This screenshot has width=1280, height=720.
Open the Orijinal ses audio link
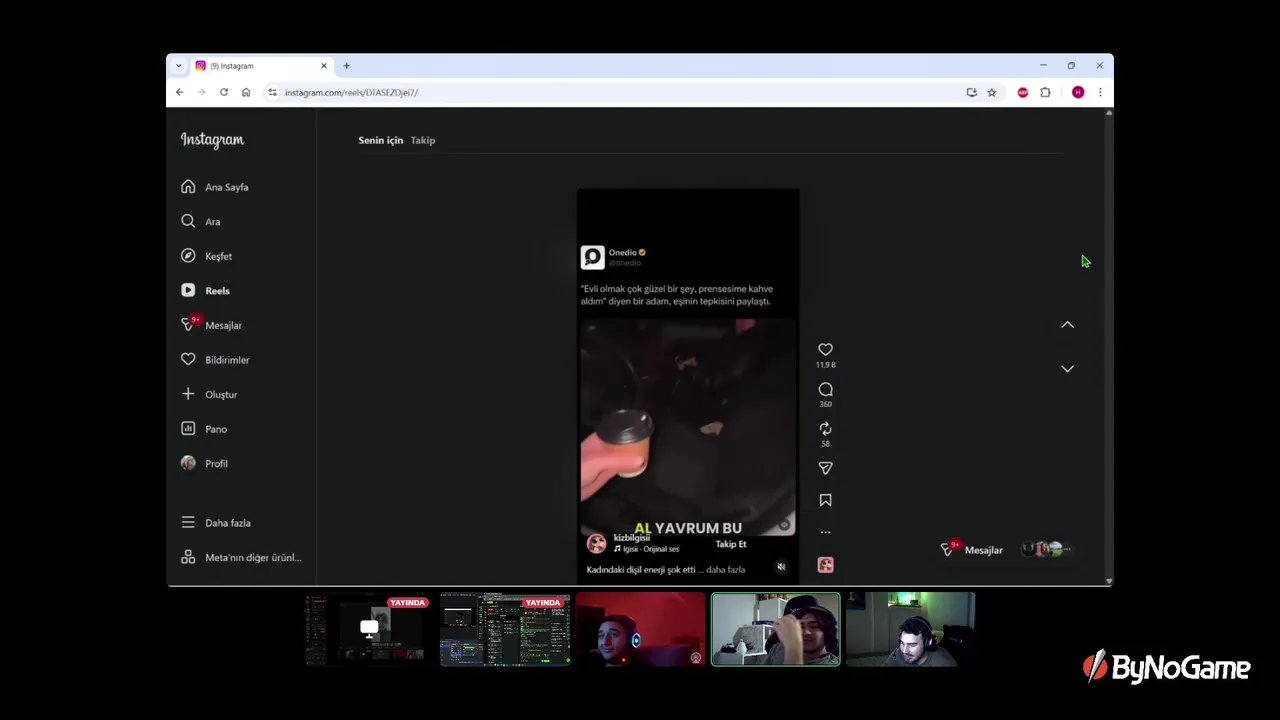click(647, 549)
